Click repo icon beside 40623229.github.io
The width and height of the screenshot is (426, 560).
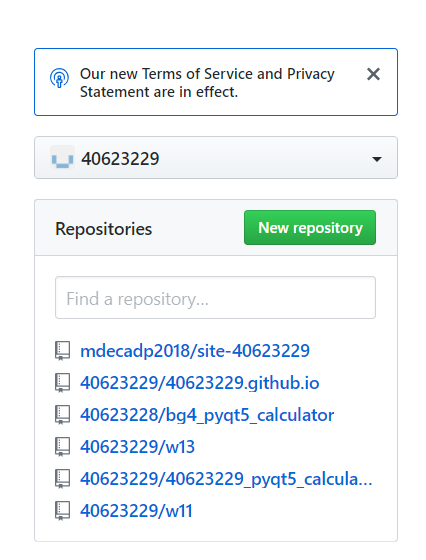click(x=62, y=383)
